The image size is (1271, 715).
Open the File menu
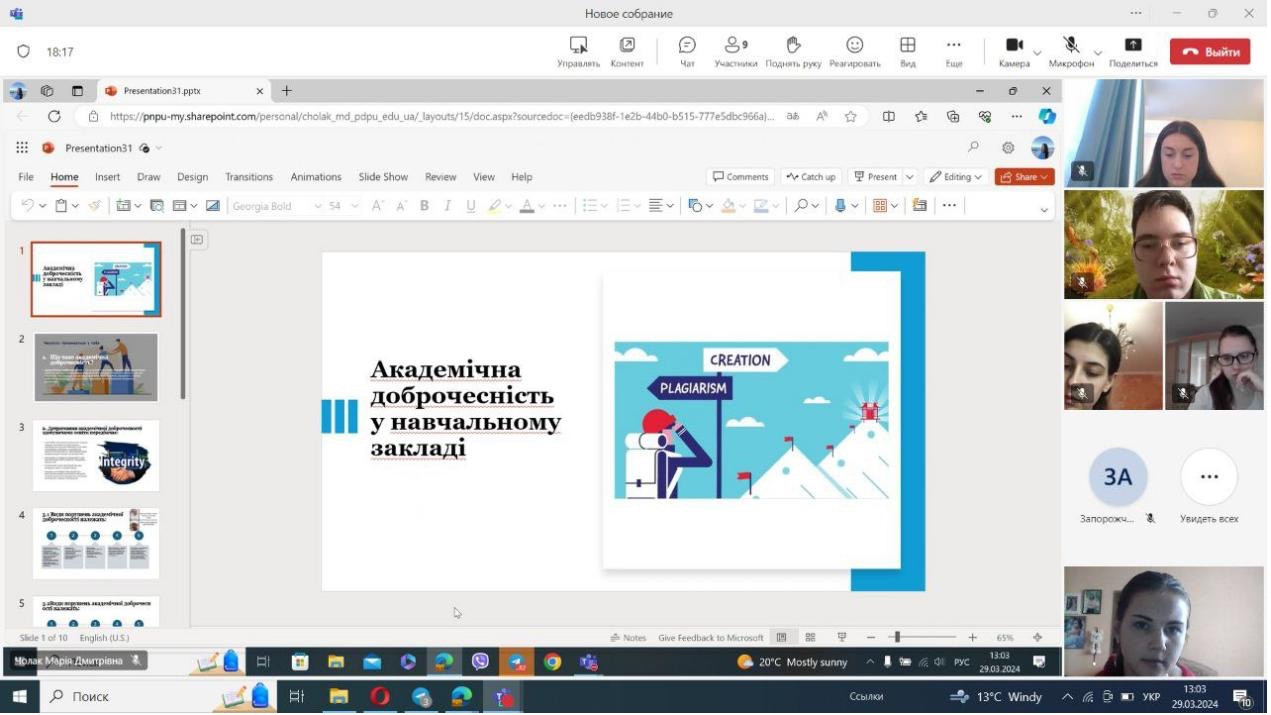26,177
